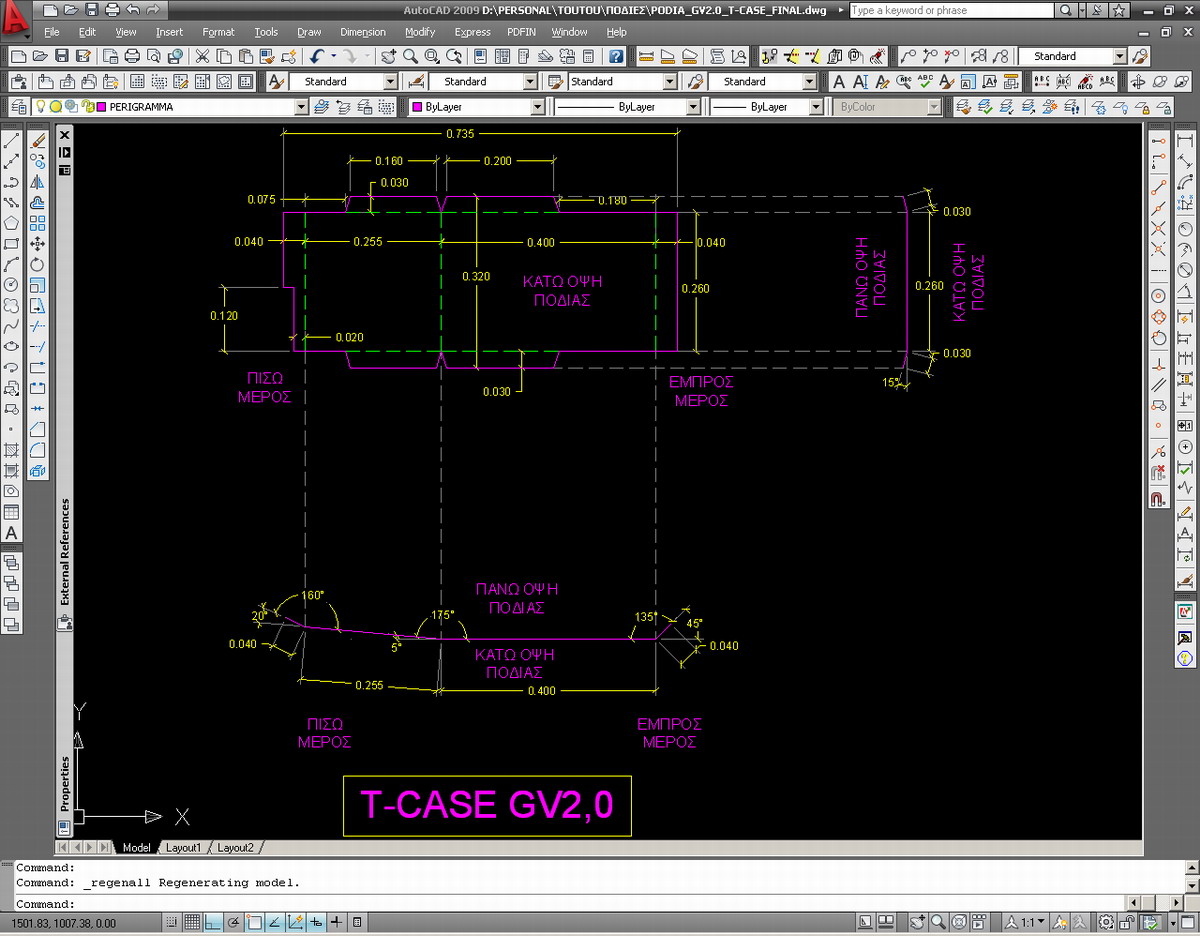
Task: Select the Cut scissors icon
Action: 201,56
